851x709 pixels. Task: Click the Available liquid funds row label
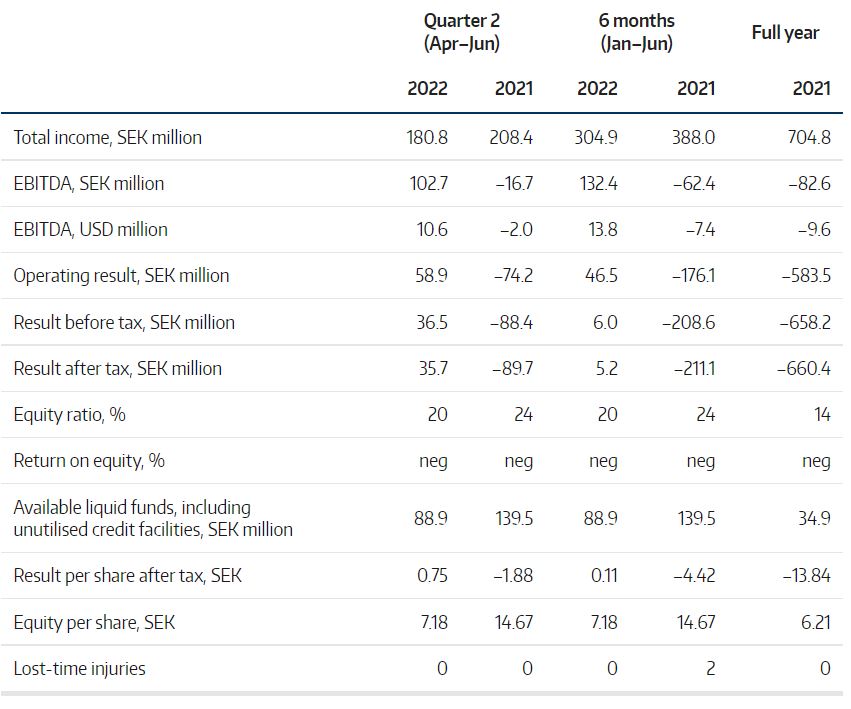tap(152, 518)
